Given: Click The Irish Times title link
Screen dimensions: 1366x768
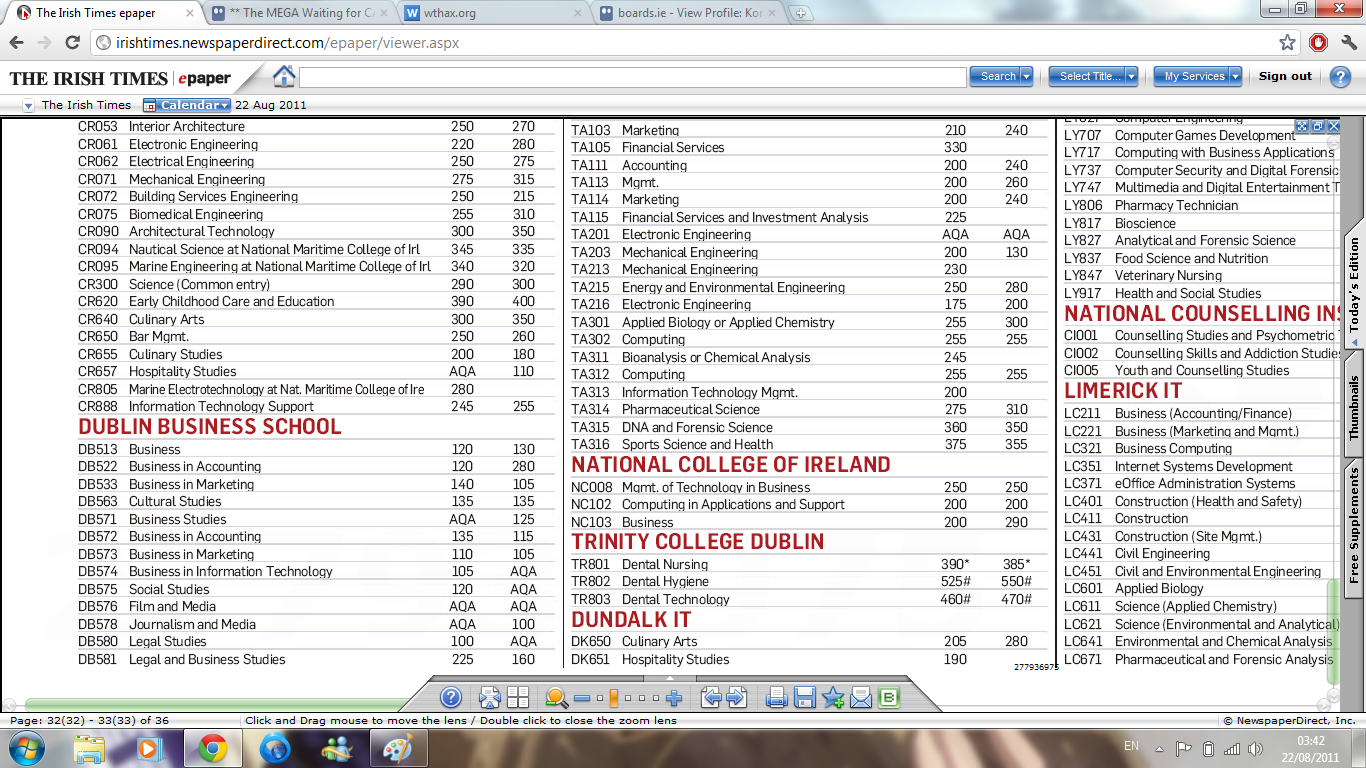Looking at the screenshot, I should point(86,105).
